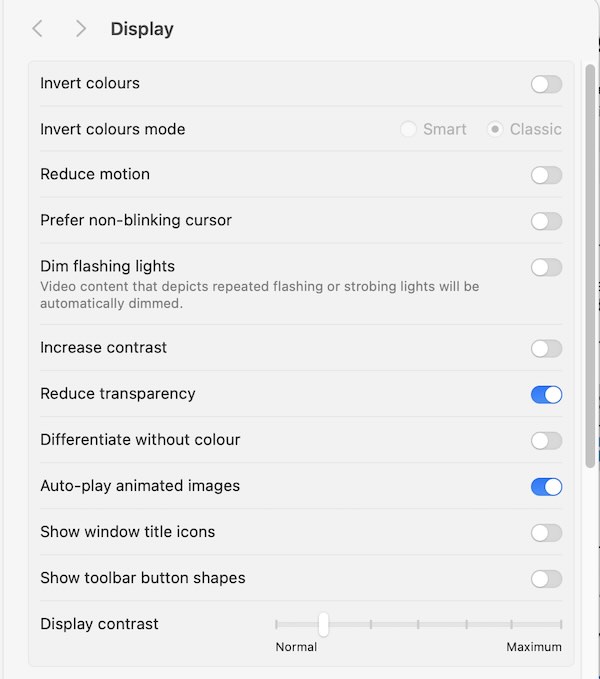Switch on Increase contrast
The image size is (600, 679).
click(546, 349)
